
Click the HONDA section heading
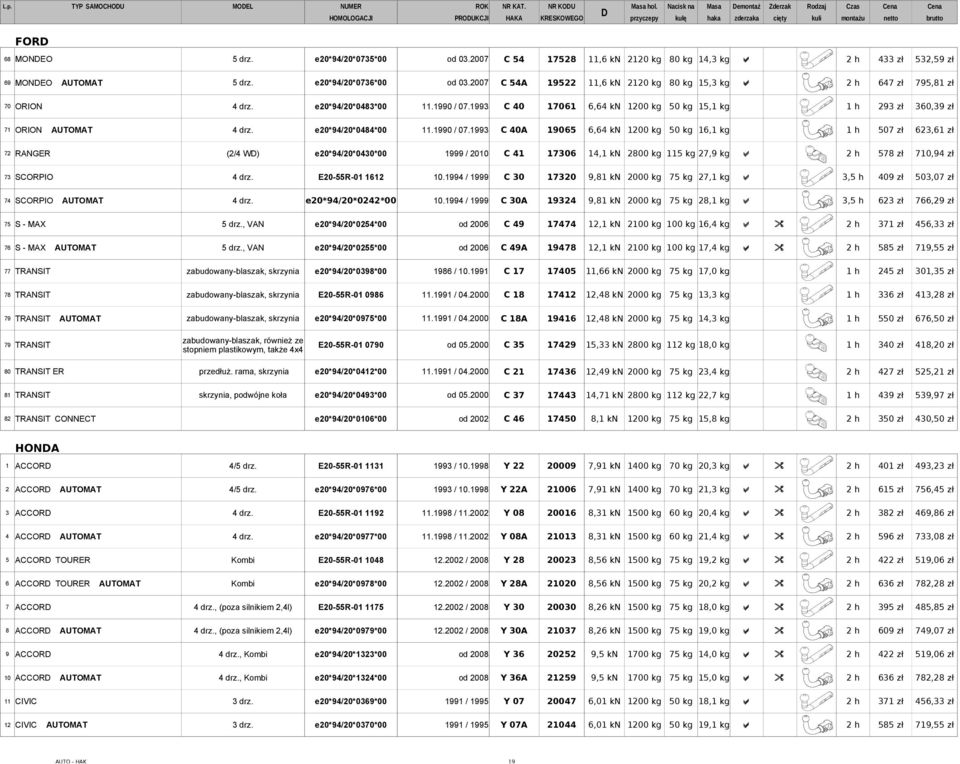[37, 448]
